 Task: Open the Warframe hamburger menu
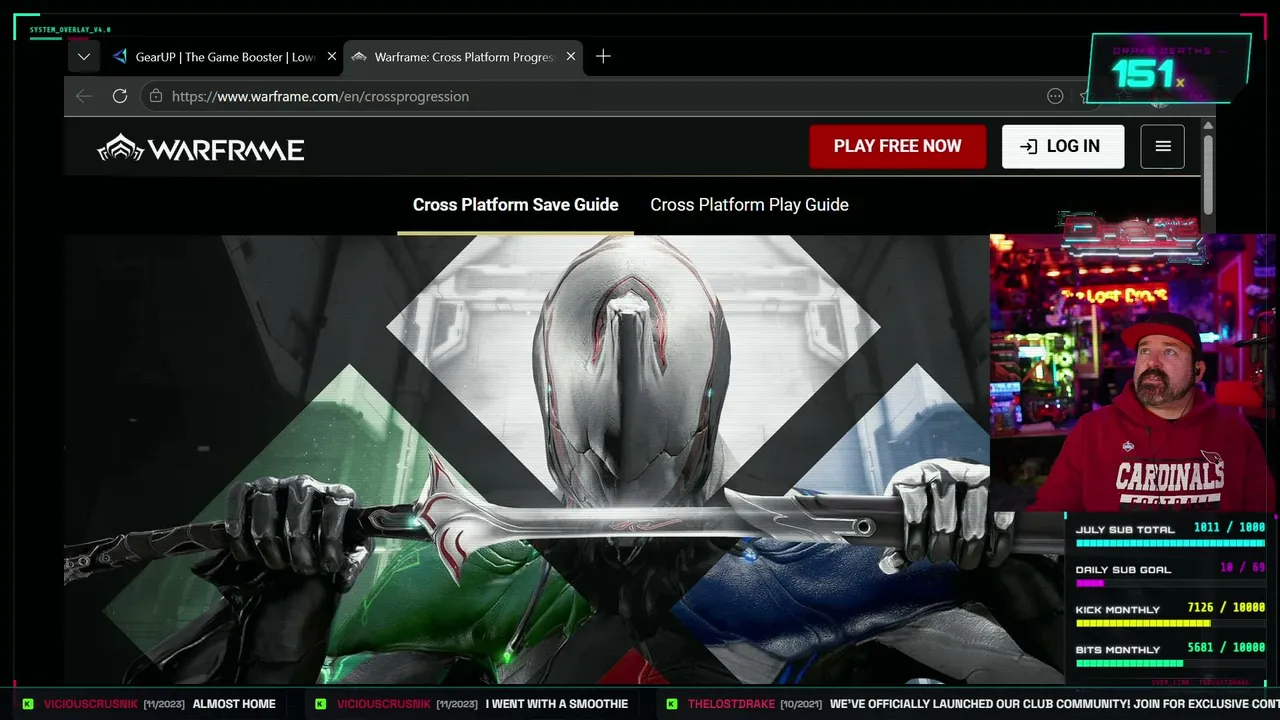(x=1163, y=146)
